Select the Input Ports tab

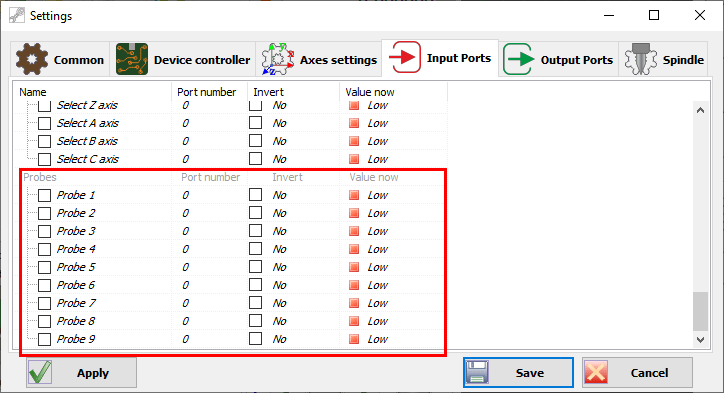[x=440, y=58]
